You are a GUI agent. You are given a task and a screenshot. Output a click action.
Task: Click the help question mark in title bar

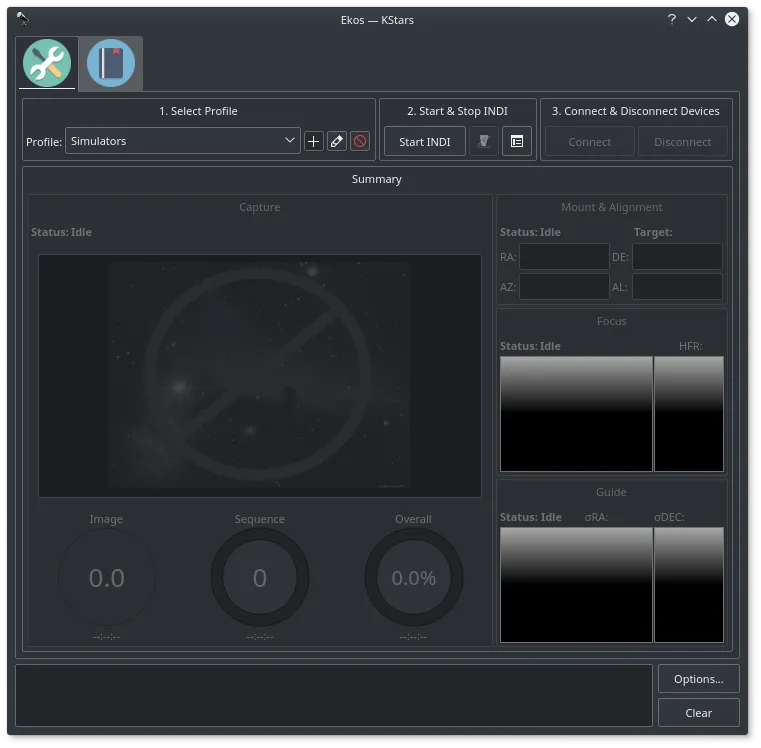(672, 19)
